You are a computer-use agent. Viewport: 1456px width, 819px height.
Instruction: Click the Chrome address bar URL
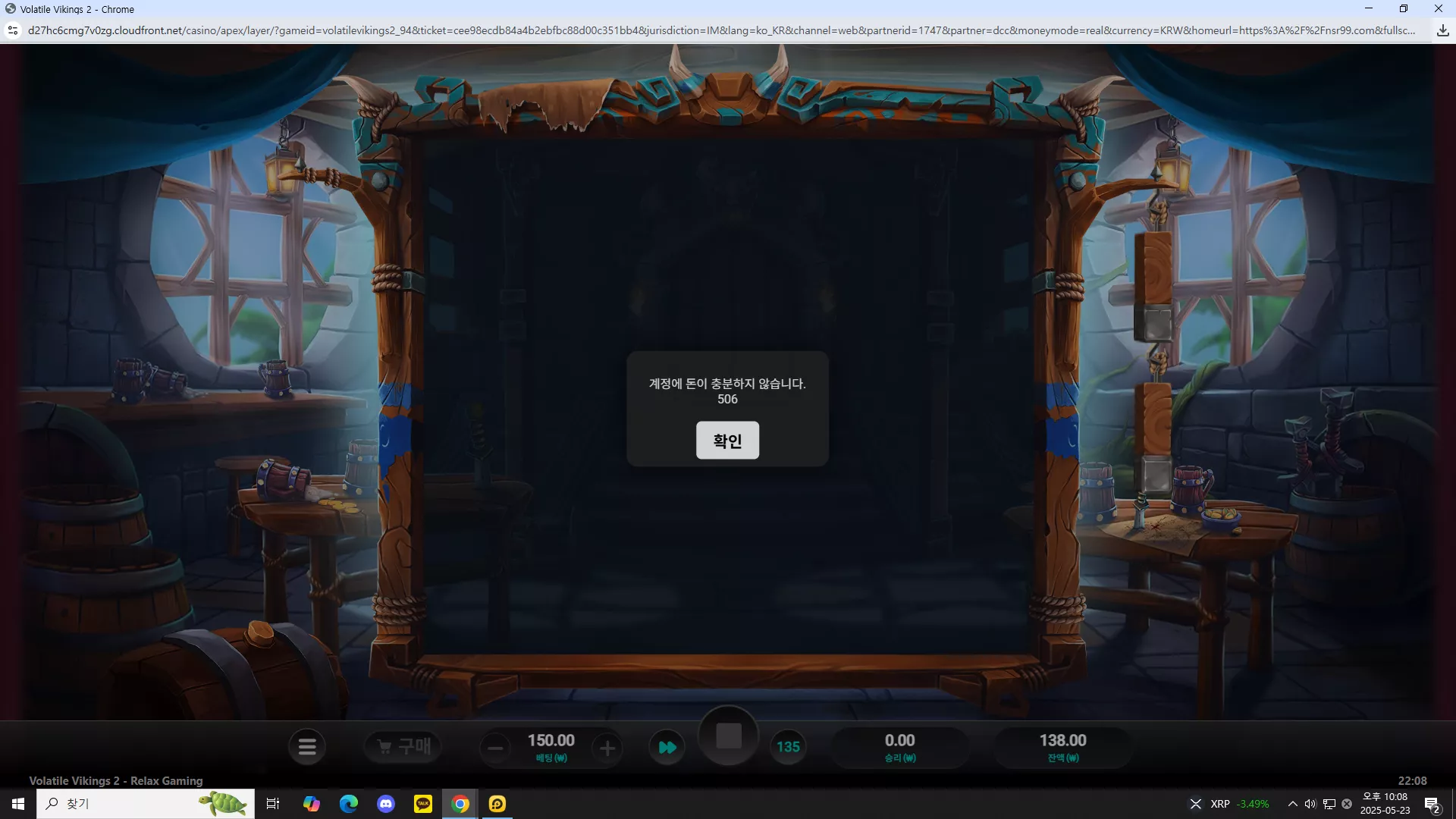[x=721, y=30]
